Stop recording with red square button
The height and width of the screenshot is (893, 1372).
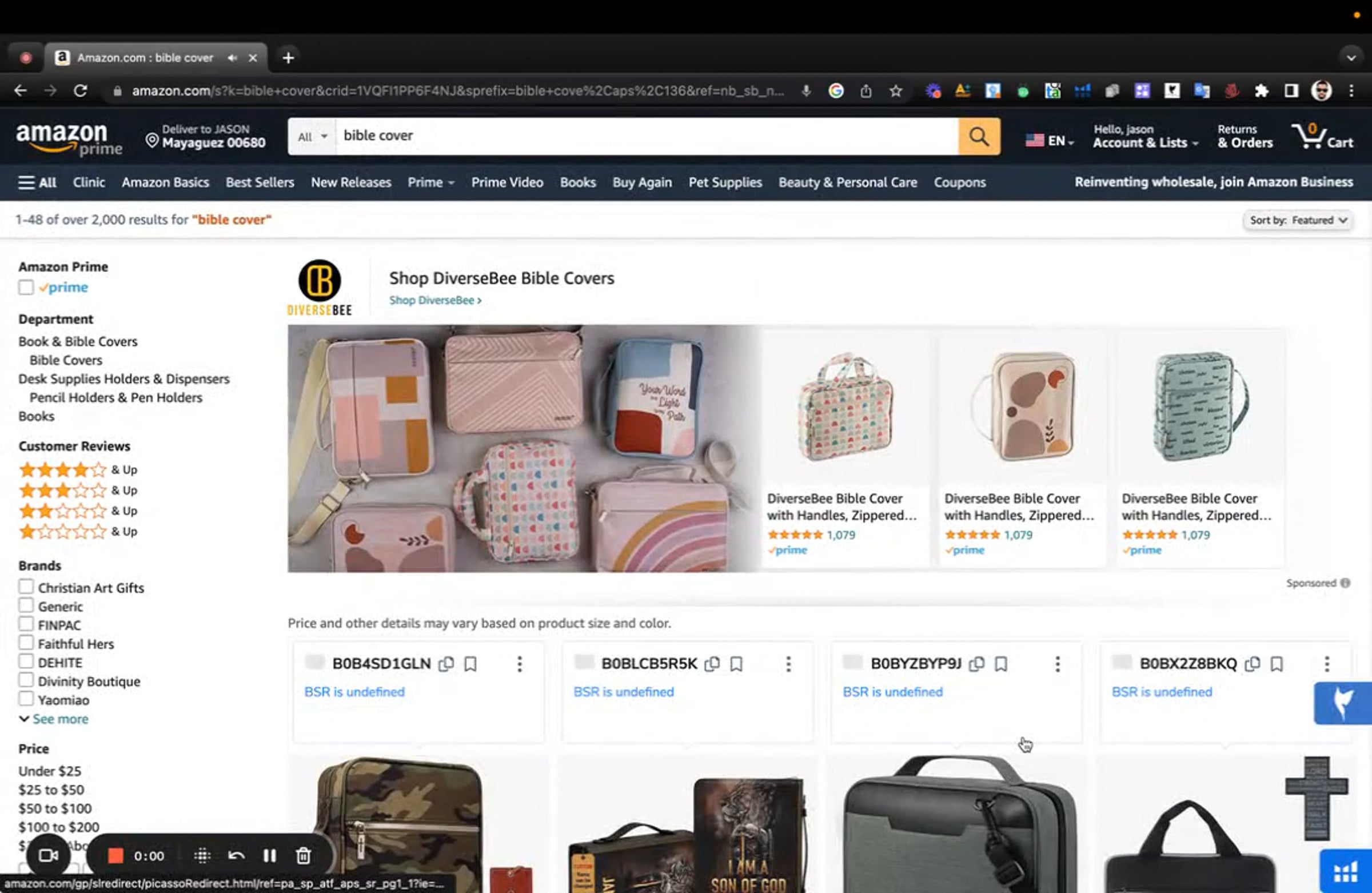click(x=115, y=856)
